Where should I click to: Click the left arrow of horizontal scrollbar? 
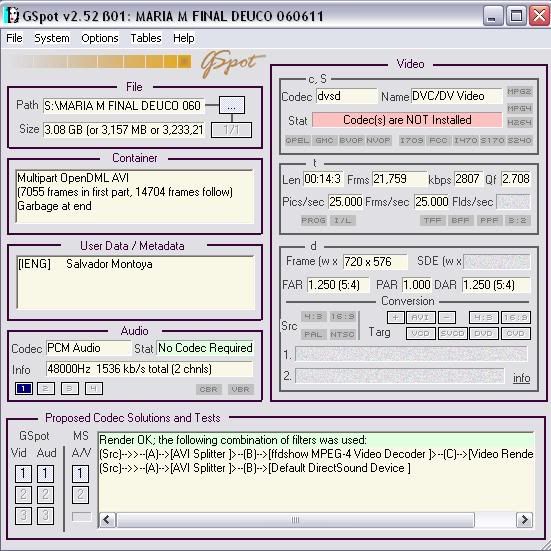pos(108,520)
